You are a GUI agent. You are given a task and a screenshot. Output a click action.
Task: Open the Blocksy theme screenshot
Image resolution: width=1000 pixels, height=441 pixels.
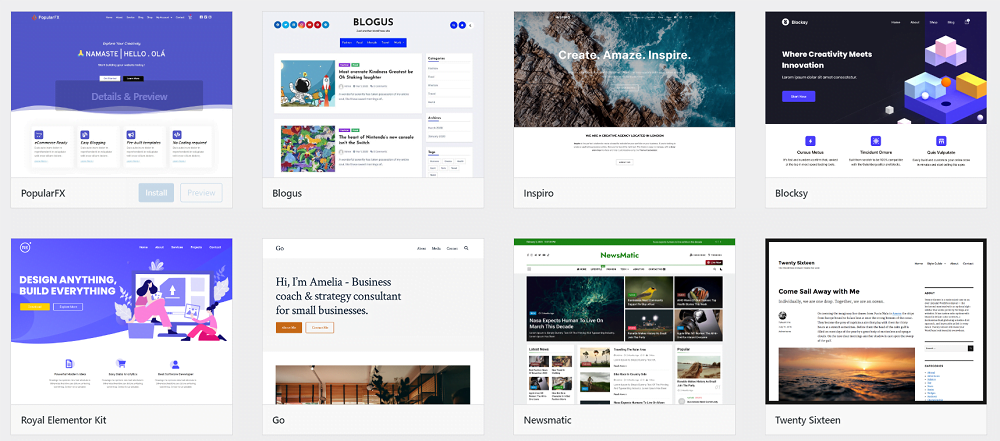coord(876,94)
